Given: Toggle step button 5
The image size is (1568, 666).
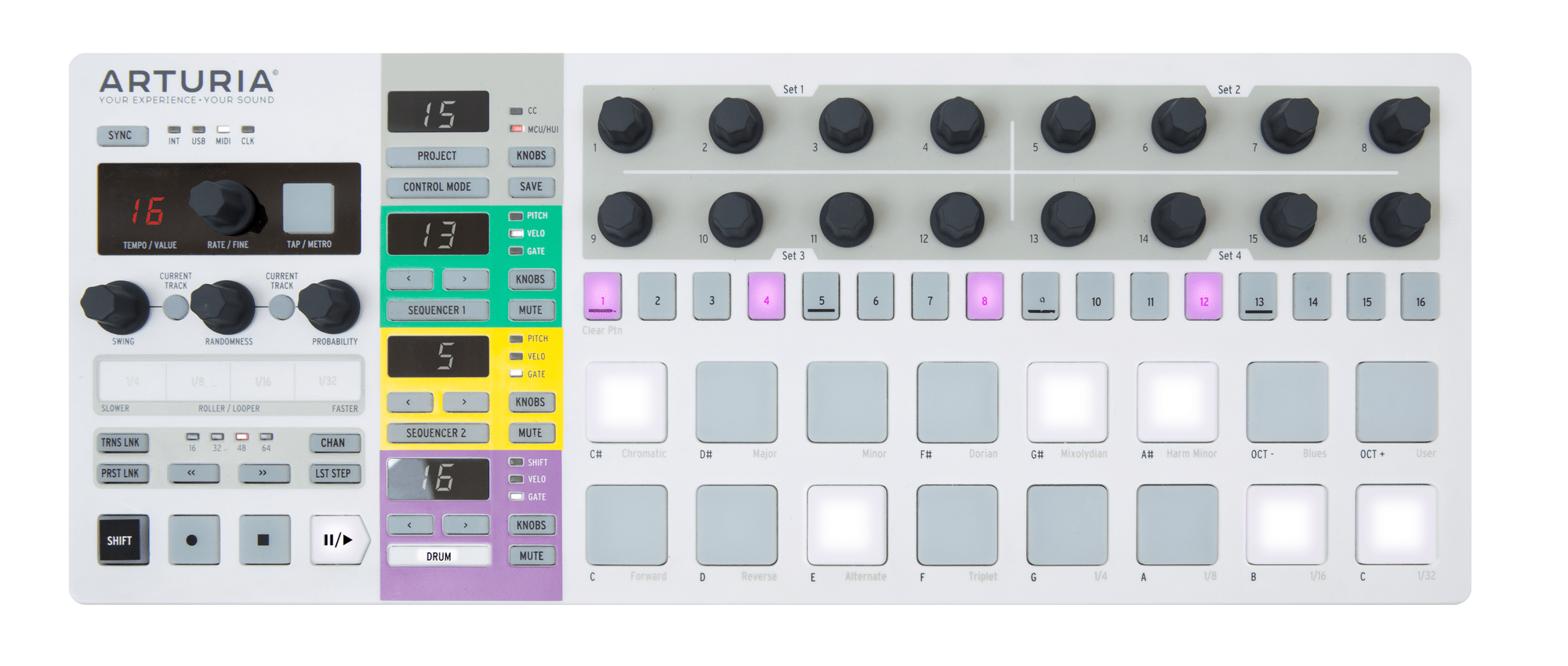Looking at the screenshot, I should pos(821,297).
